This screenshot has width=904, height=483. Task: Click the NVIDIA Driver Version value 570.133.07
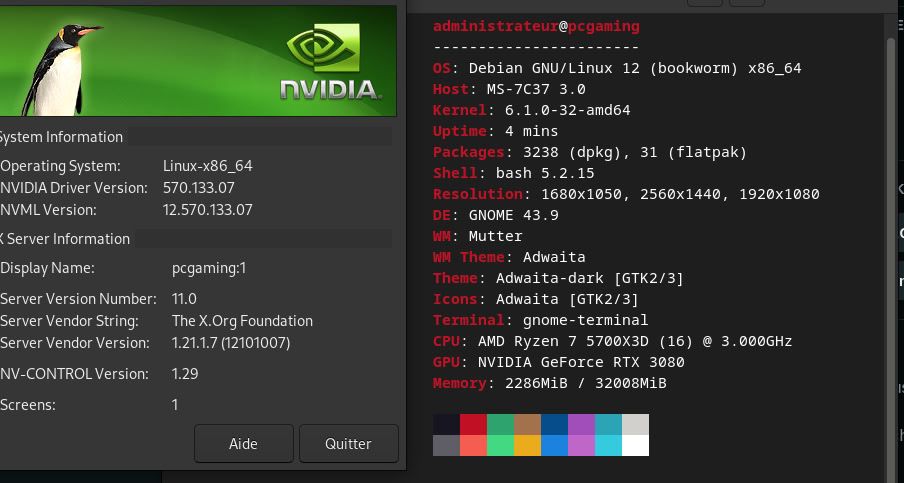coord(199,188)
